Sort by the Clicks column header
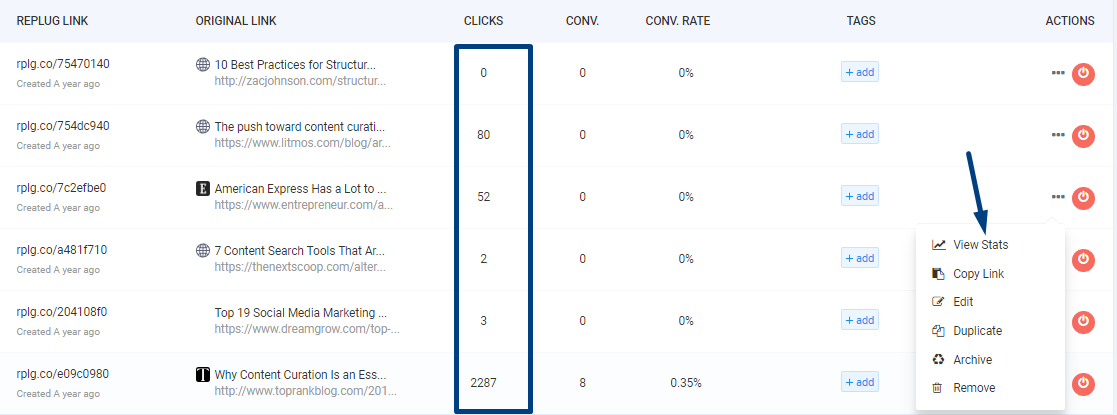1117x415 pixels. (483, 21)
